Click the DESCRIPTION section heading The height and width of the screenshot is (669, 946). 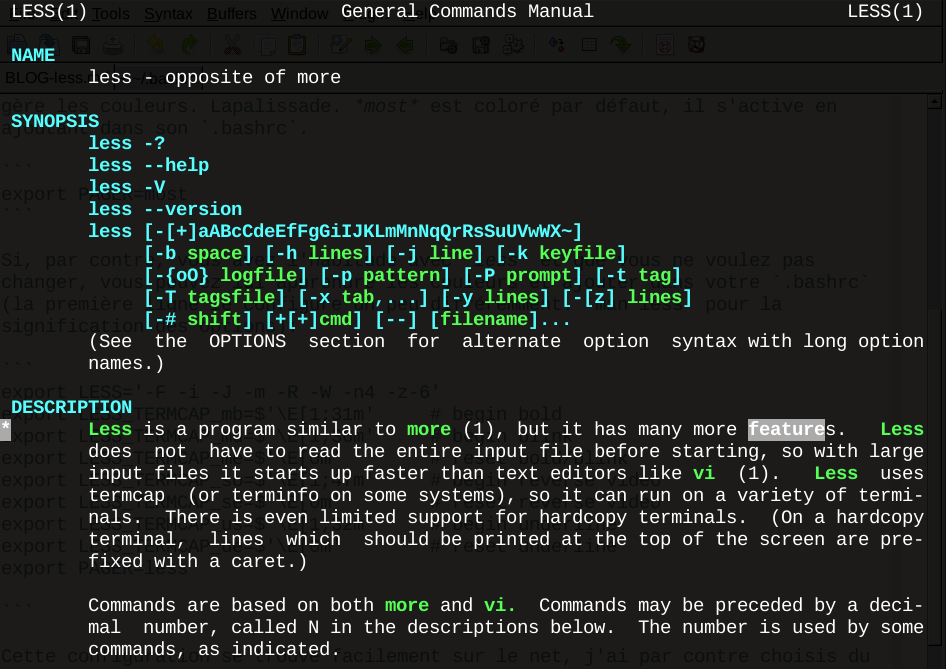pyautogui.click(x=71, y=407)
